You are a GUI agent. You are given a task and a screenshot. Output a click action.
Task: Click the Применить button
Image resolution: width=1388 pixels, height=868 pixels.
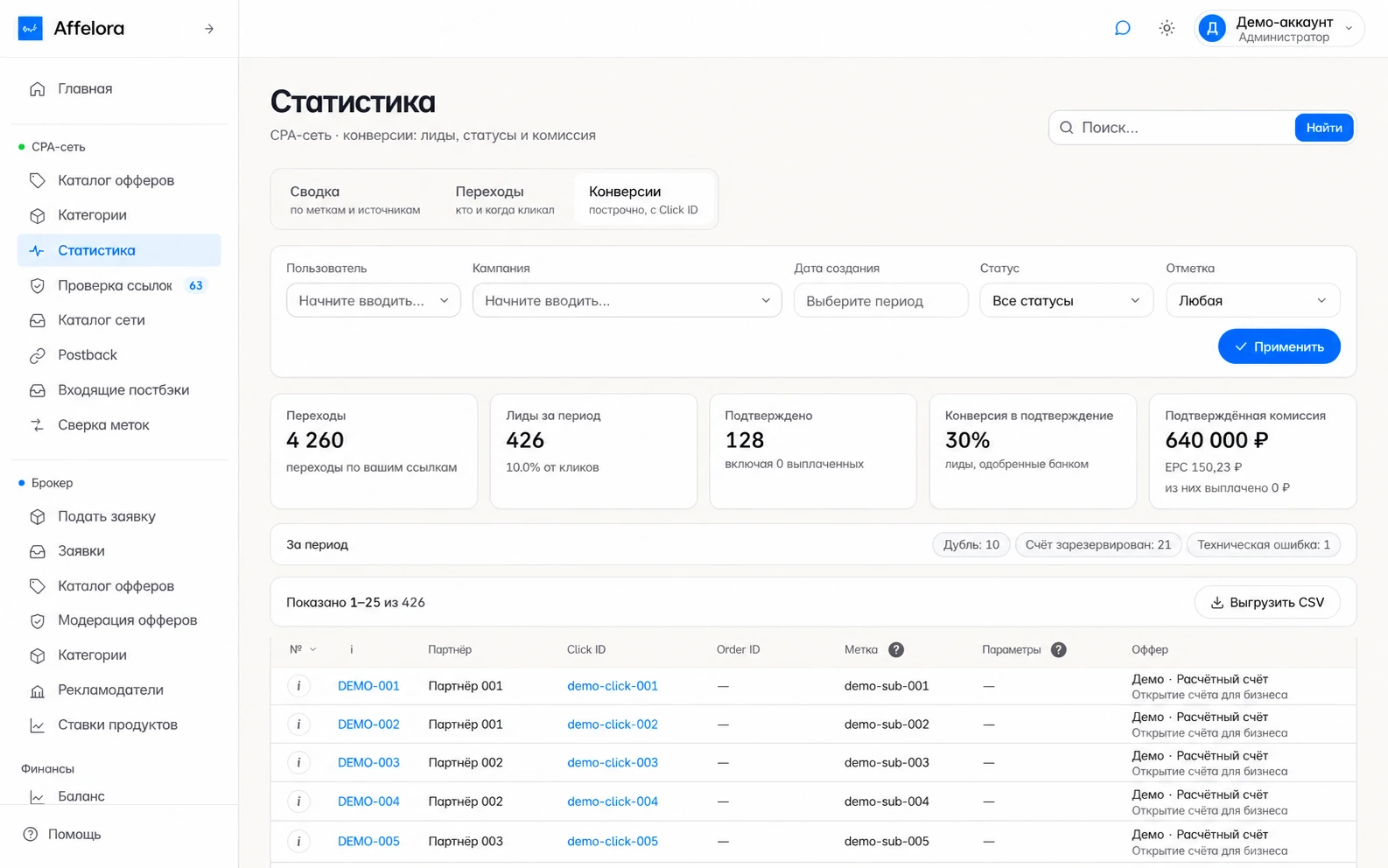(1279, 346)
